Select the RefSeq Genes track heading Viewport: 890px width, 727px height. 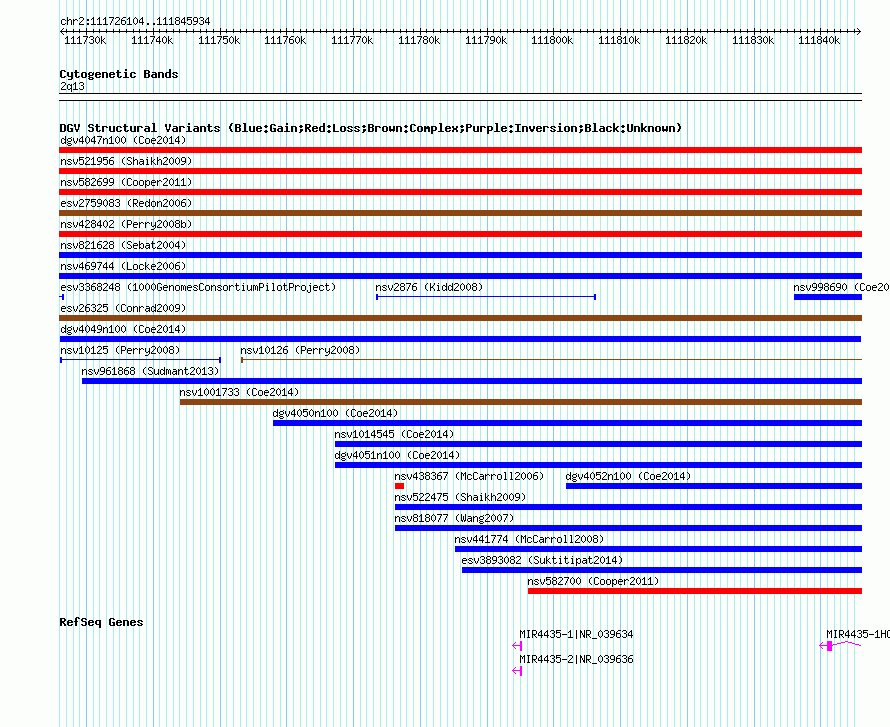tap(101, 622)
